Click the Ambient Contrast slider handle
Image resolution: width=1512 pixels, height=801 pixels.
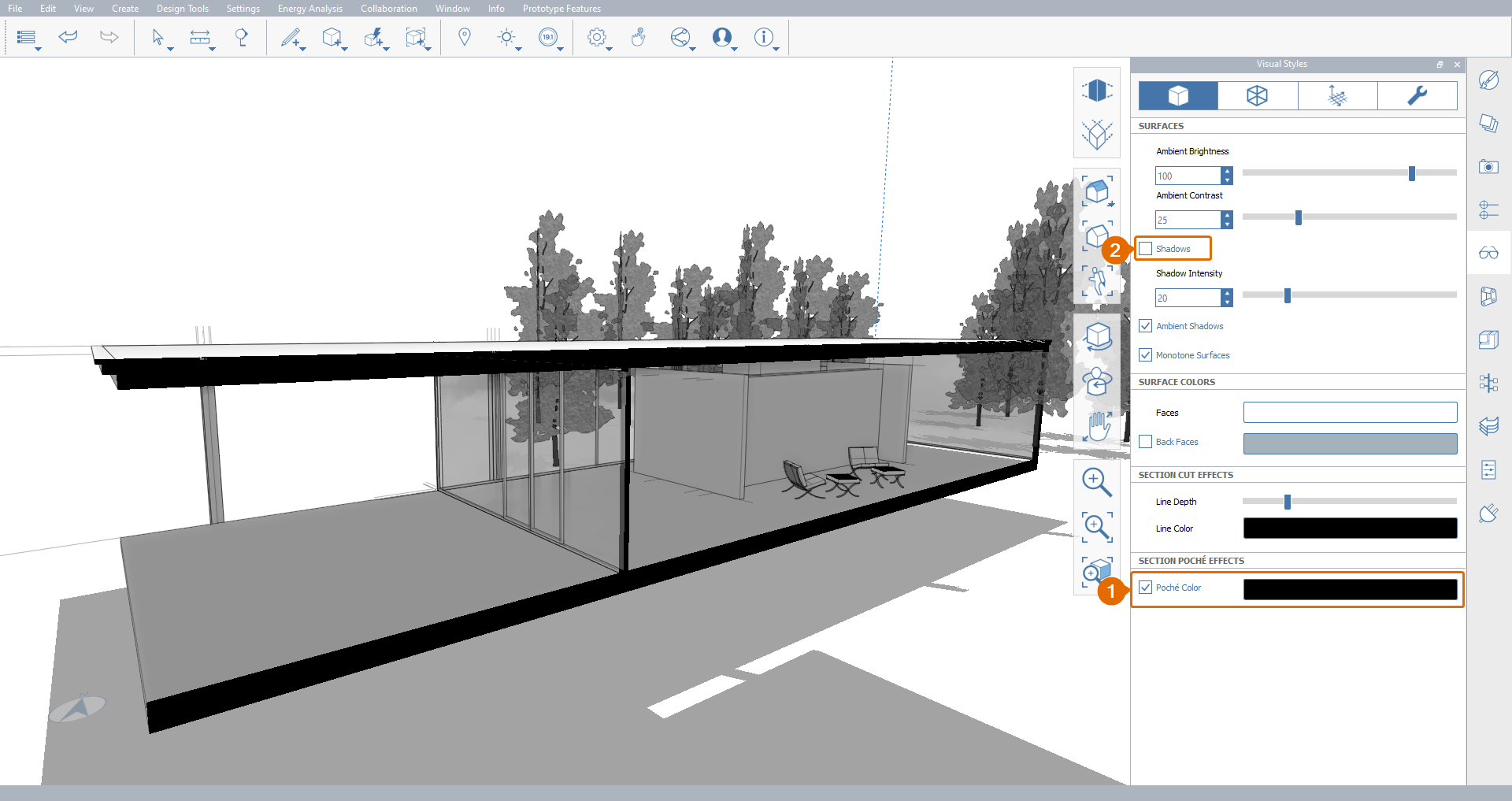[x=1299, y=217]
